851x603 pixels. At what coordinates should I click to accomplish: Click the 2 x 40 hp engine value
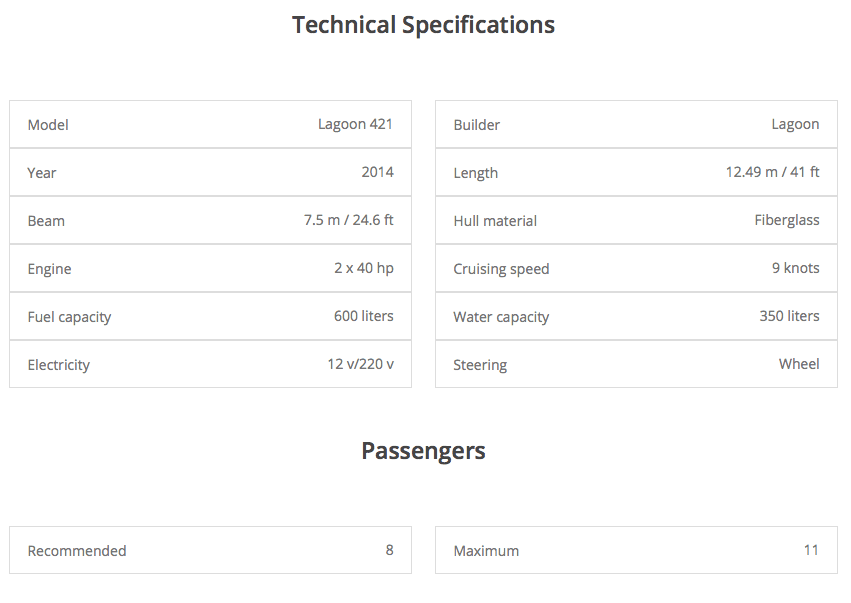point(363,268)
